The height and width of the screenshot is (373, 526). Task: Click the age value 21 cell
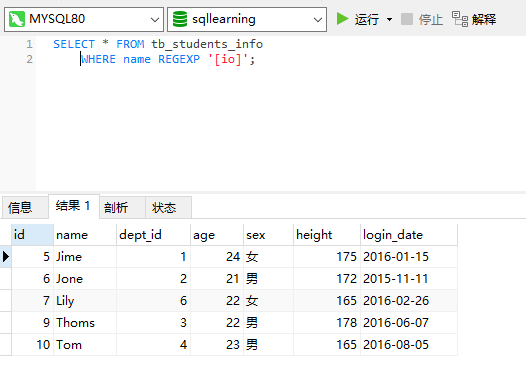[217, 279]
